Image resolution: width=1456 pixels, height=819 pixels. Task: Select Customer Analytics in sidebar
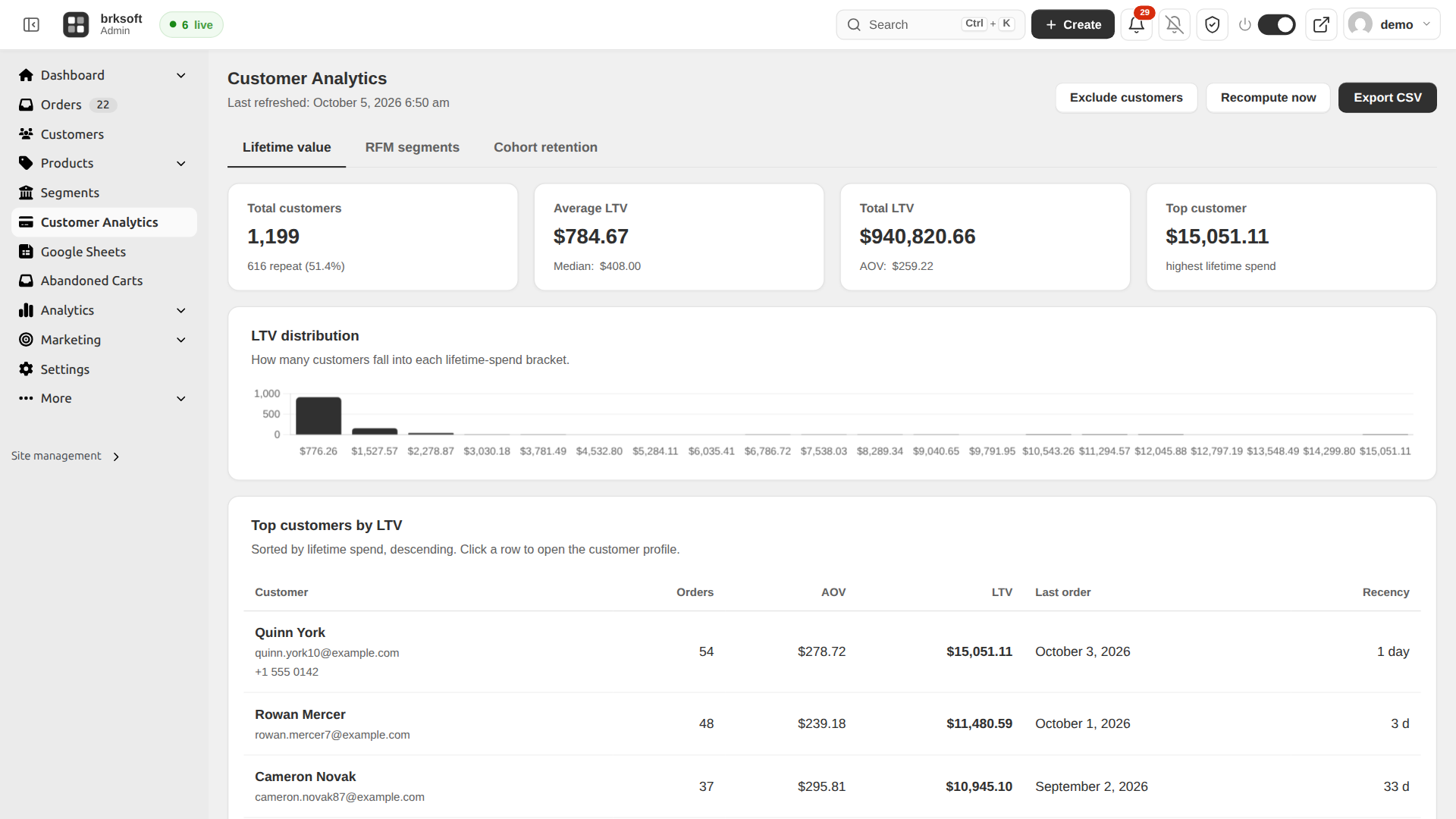(x=105, y=222)
